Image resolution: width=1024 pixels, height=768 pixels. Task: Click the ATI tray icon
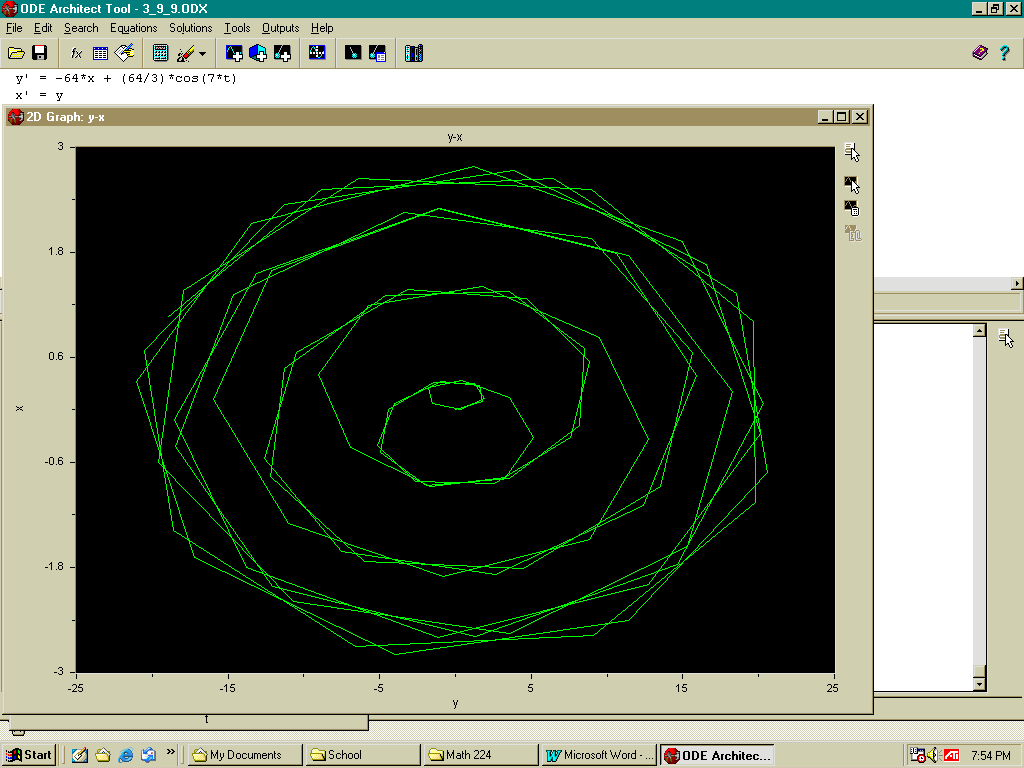pyautogui.click(x=952, y=755)
